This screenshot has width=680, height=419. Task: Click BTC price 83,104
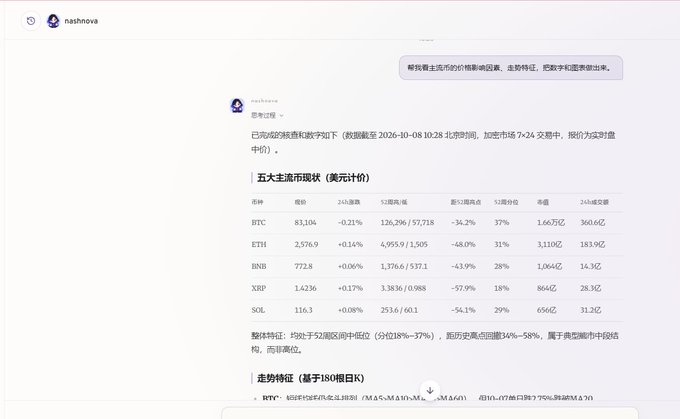[x=305, y=223]
